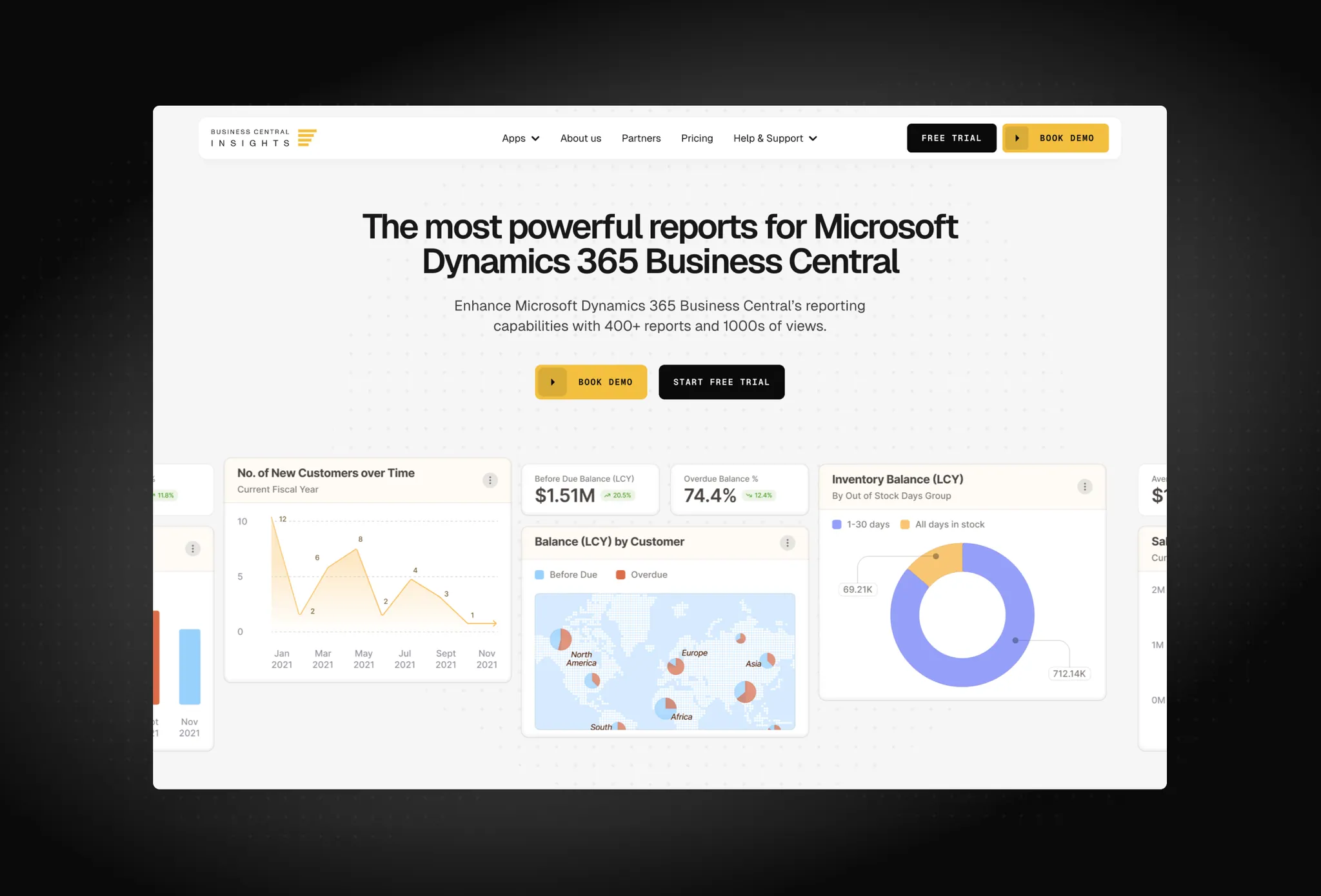Click the Nov 2021 blue bar in left chart
1321x896 pixels.
[x=190, y=666]
